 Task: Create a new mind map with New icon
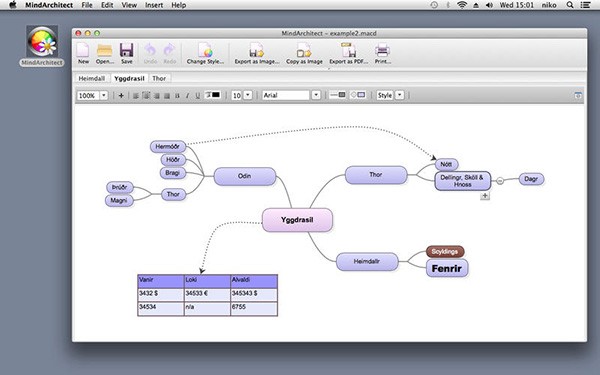click(83, 53)
